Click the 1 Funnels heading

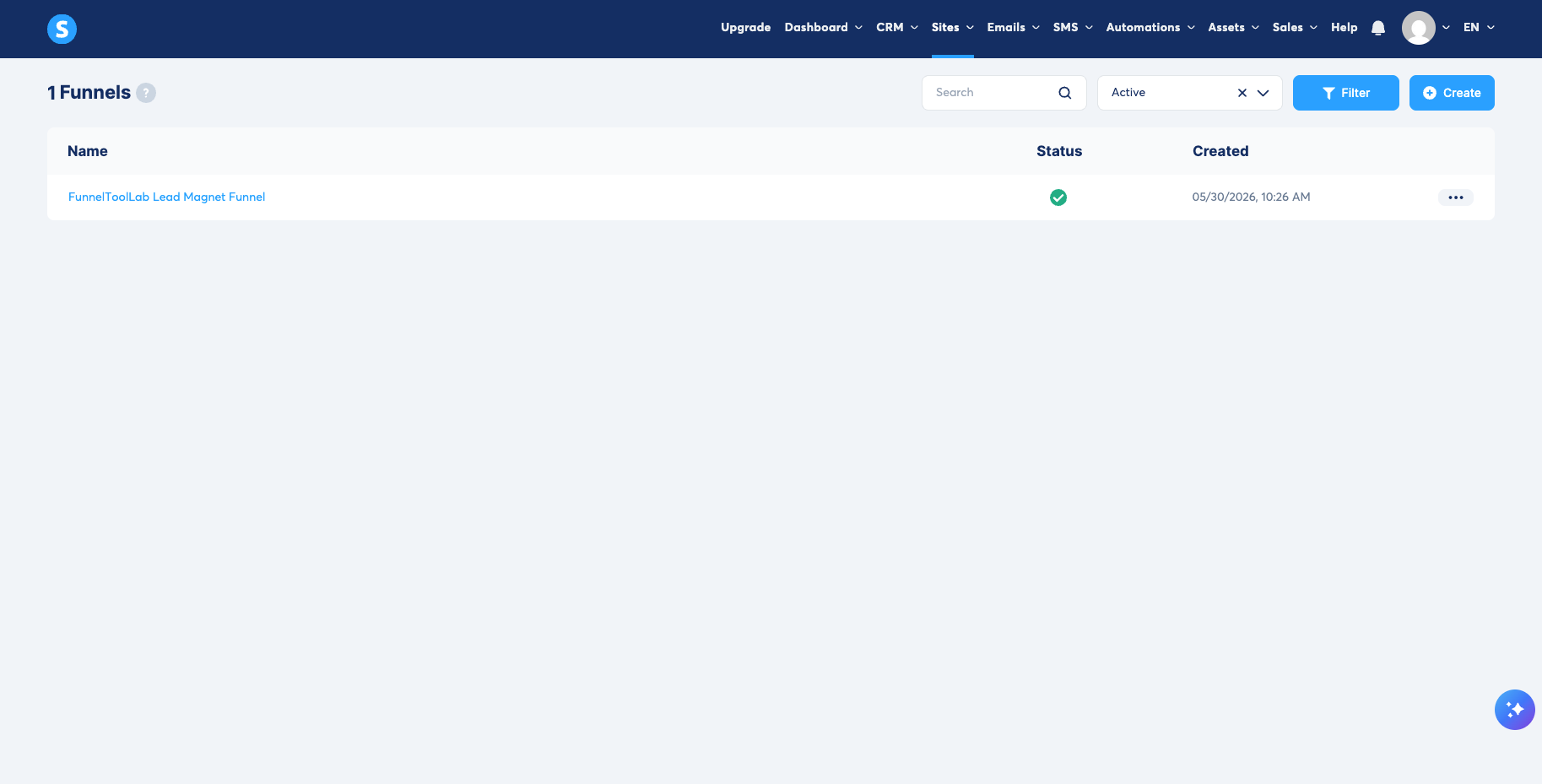(89, 93)
